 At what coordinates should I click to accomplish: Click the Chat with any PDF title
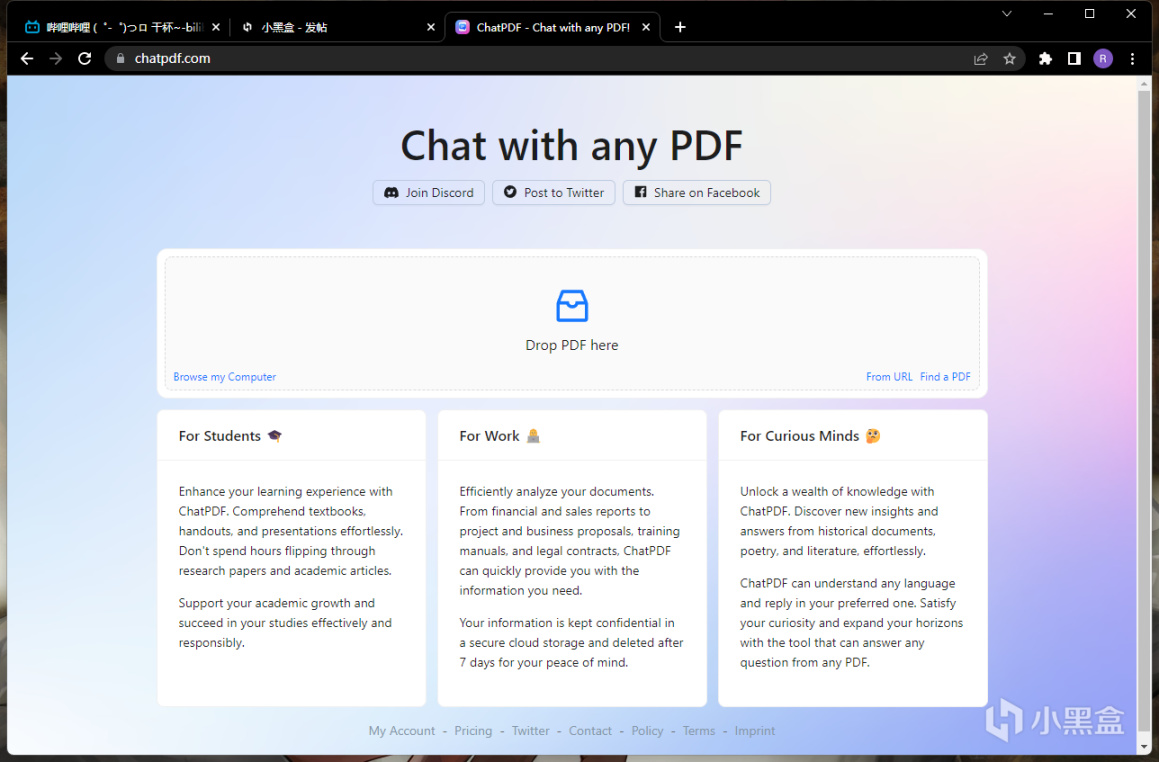[x=571, y=146]
